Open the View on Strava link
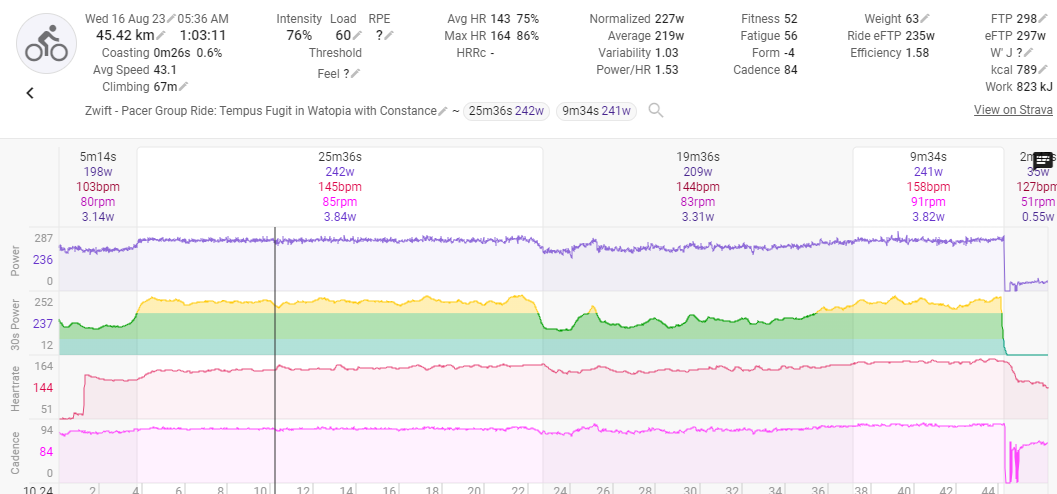The image size is (1057, 494). point(1013,110)
